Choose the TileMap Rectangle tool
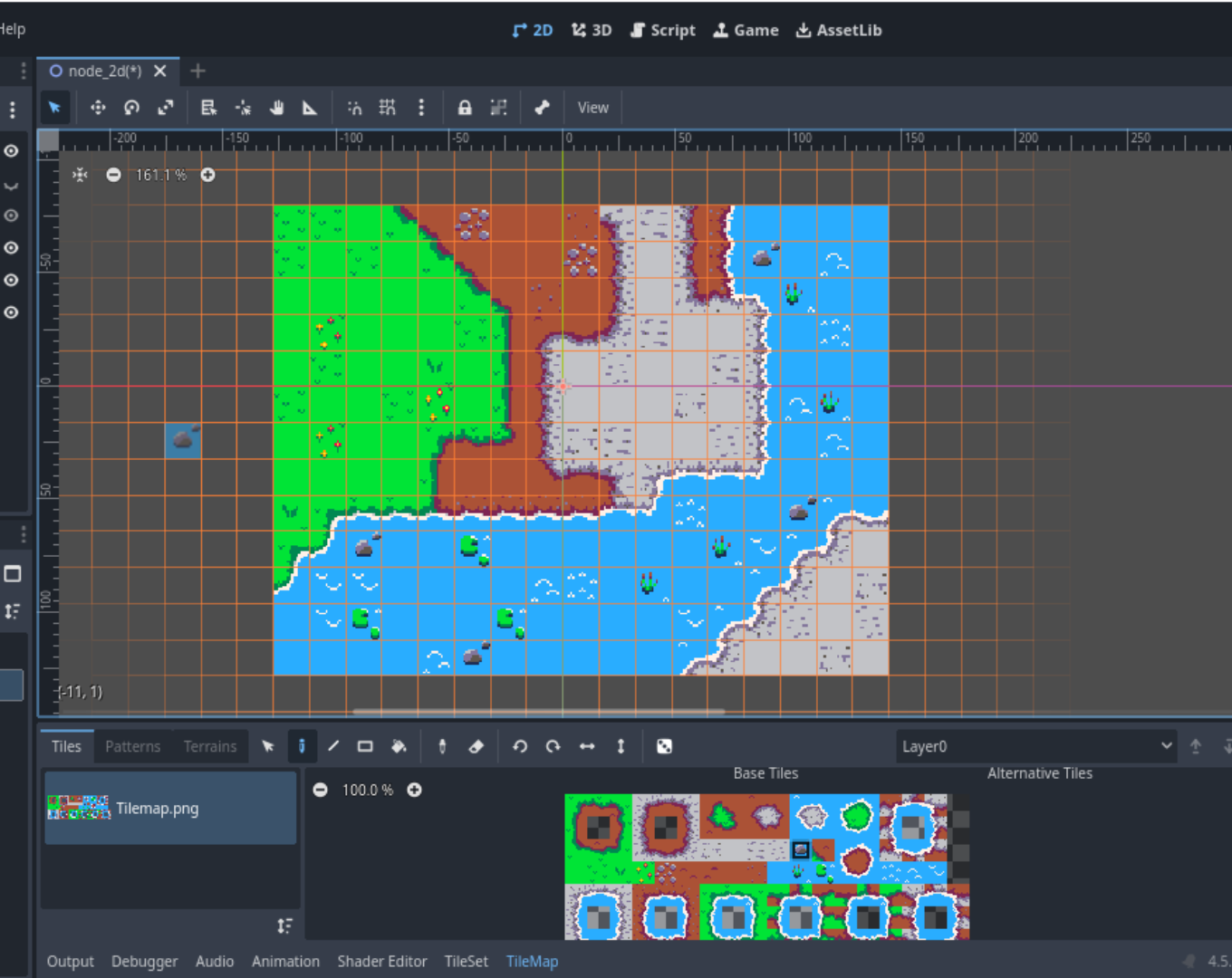The height and width of the screenshot is (978, 1232). coord(365,746)
